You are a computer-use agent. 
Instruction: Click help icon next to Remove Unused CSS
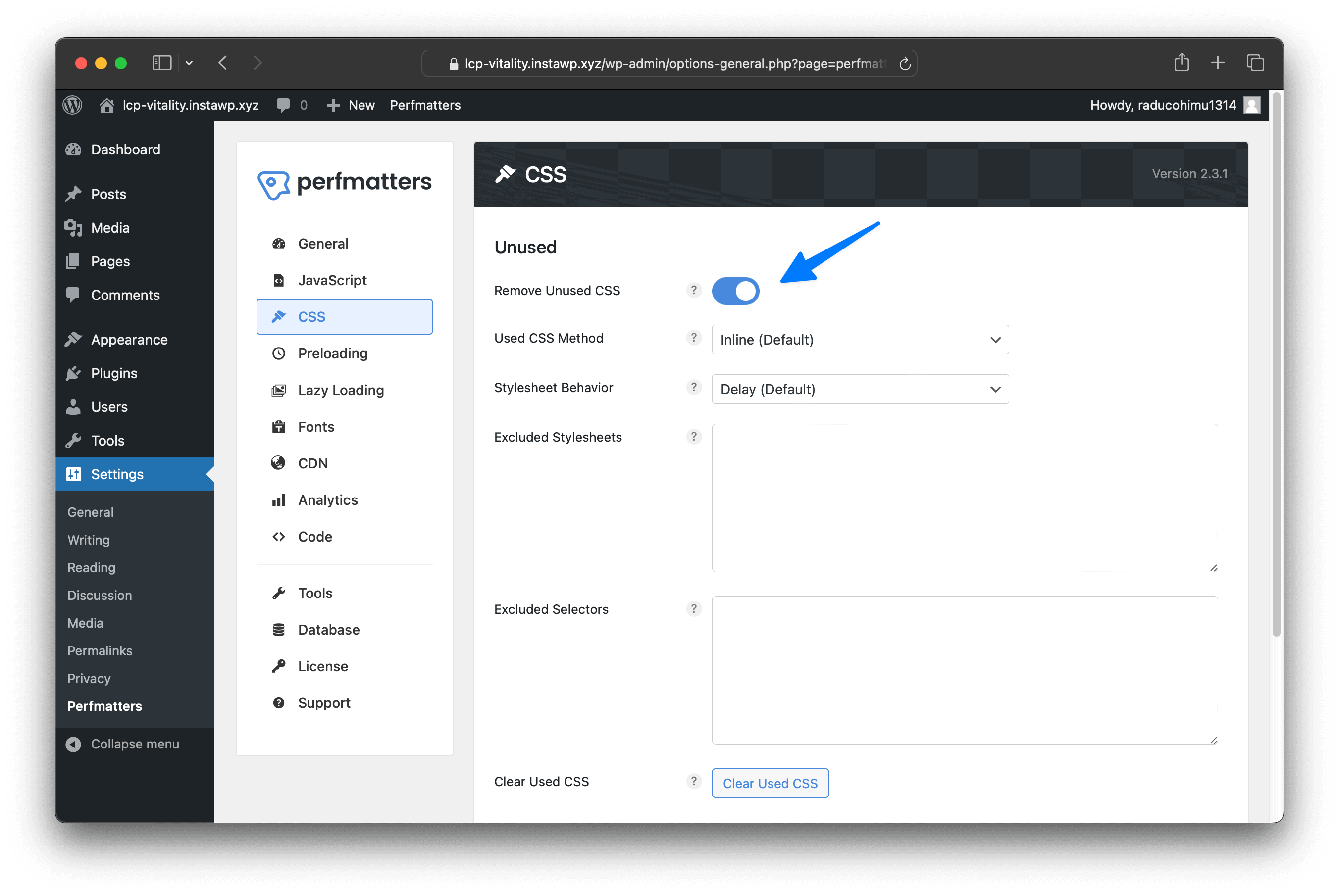[693, 290]
